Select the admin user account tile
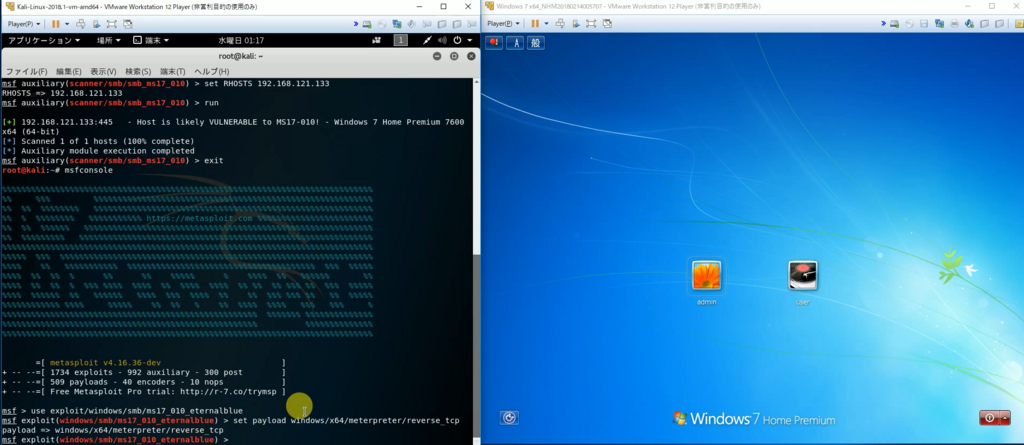 point(707,282)
